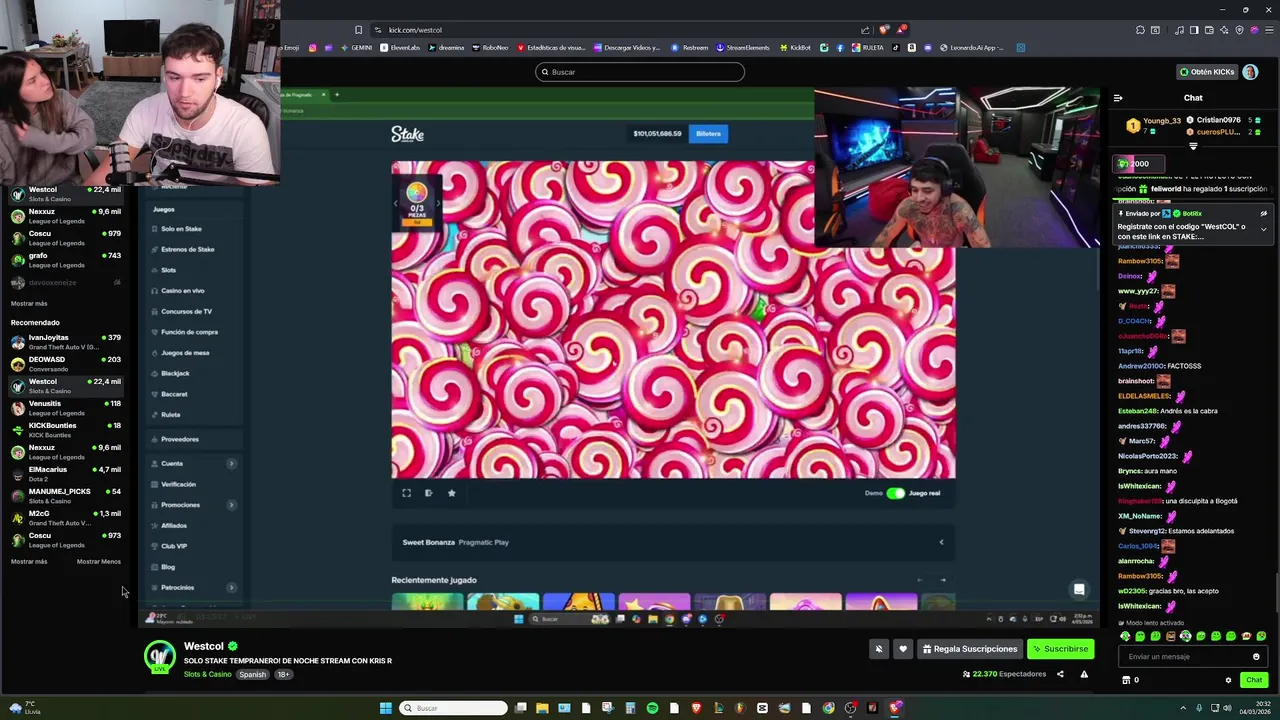Show hidden taskbar tray icons chevron
The width and height of the screenshot is (1280, 720).
[x=1185, y=708]
